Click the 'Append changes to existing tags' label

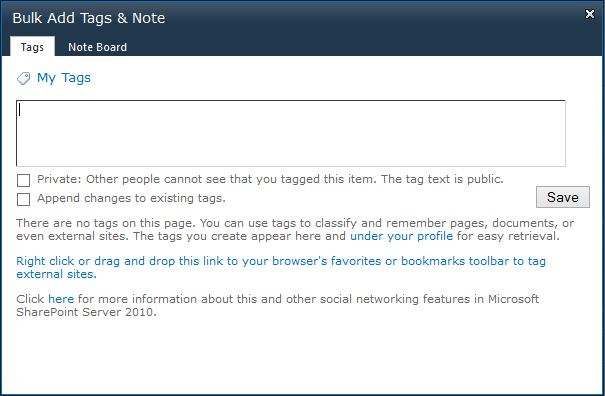tap(131, 198)
